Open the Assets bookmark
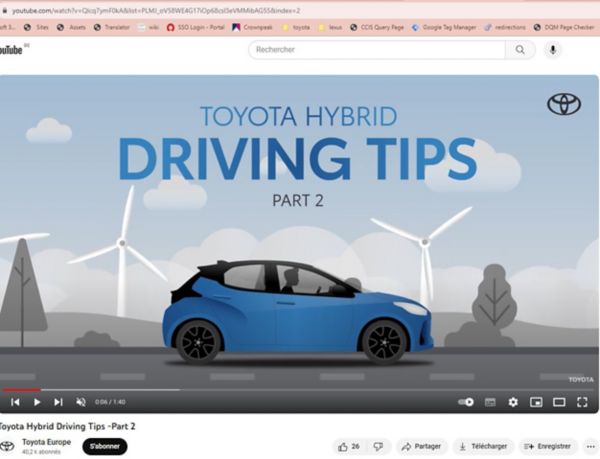 tap(71, 27)
